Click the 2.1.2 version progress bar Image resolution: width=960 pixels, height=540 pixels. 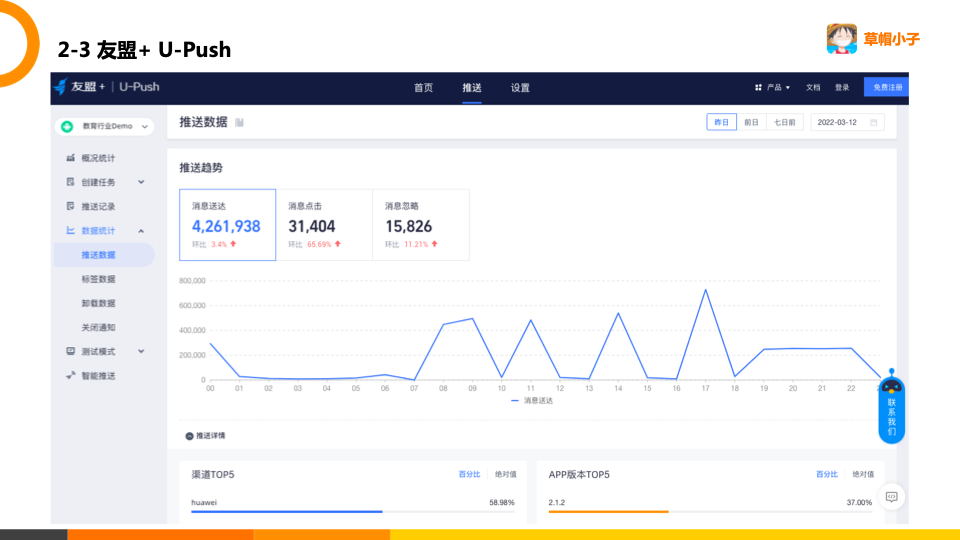(x=710, y=511)
